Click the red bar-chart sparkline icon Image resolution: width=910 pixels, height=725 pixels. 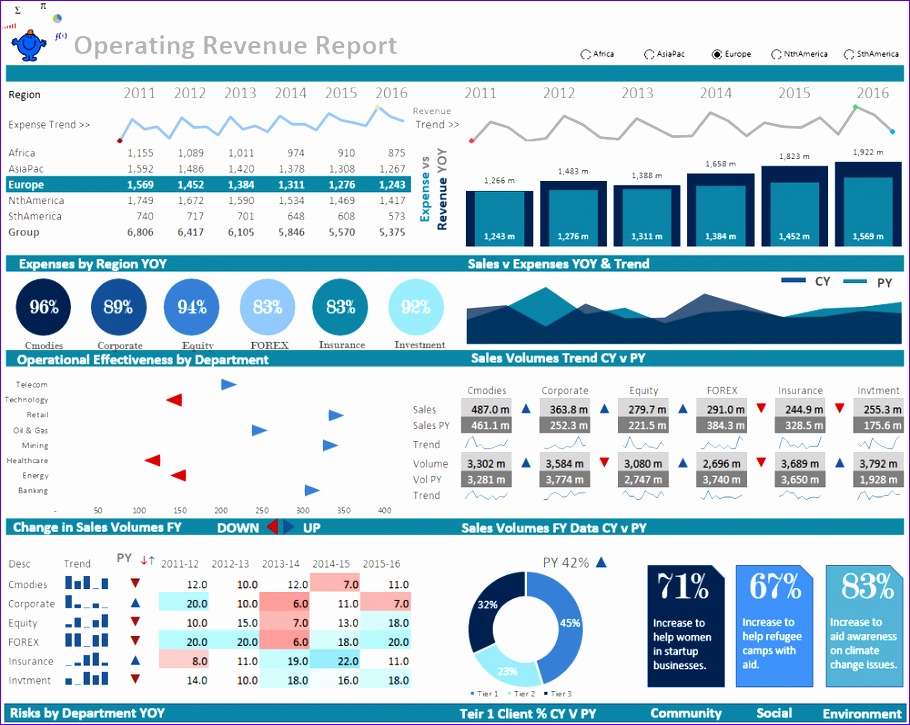click(x=9, y=26)
